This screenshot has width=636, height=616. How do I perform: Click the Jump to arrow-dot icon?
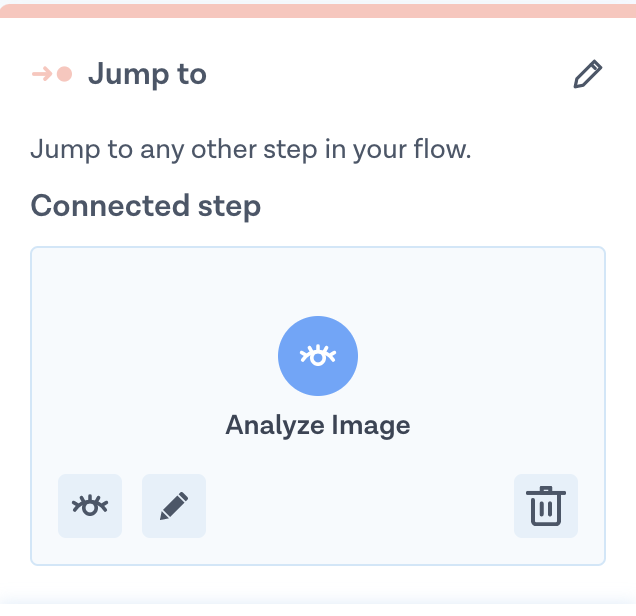point(51,74)
